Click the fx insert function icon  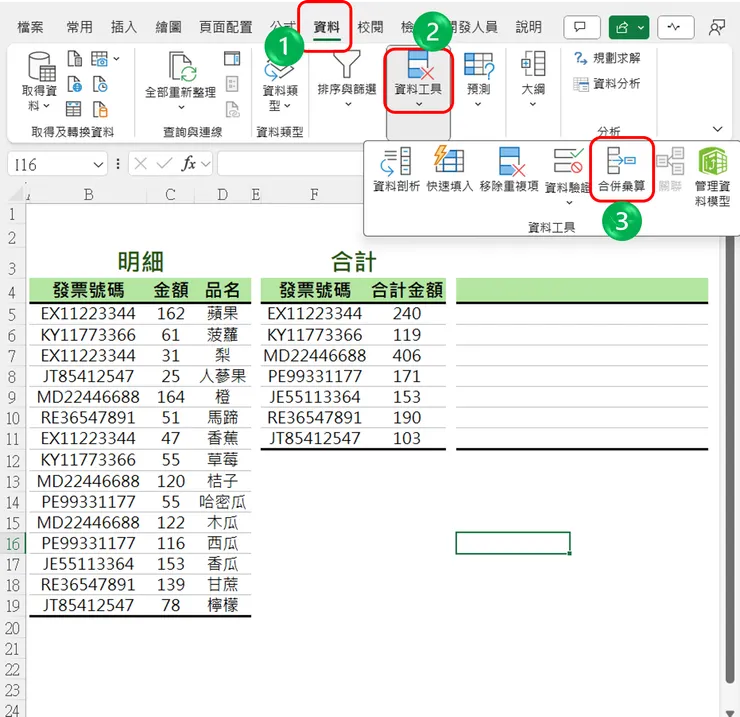[x=188, y=164]
